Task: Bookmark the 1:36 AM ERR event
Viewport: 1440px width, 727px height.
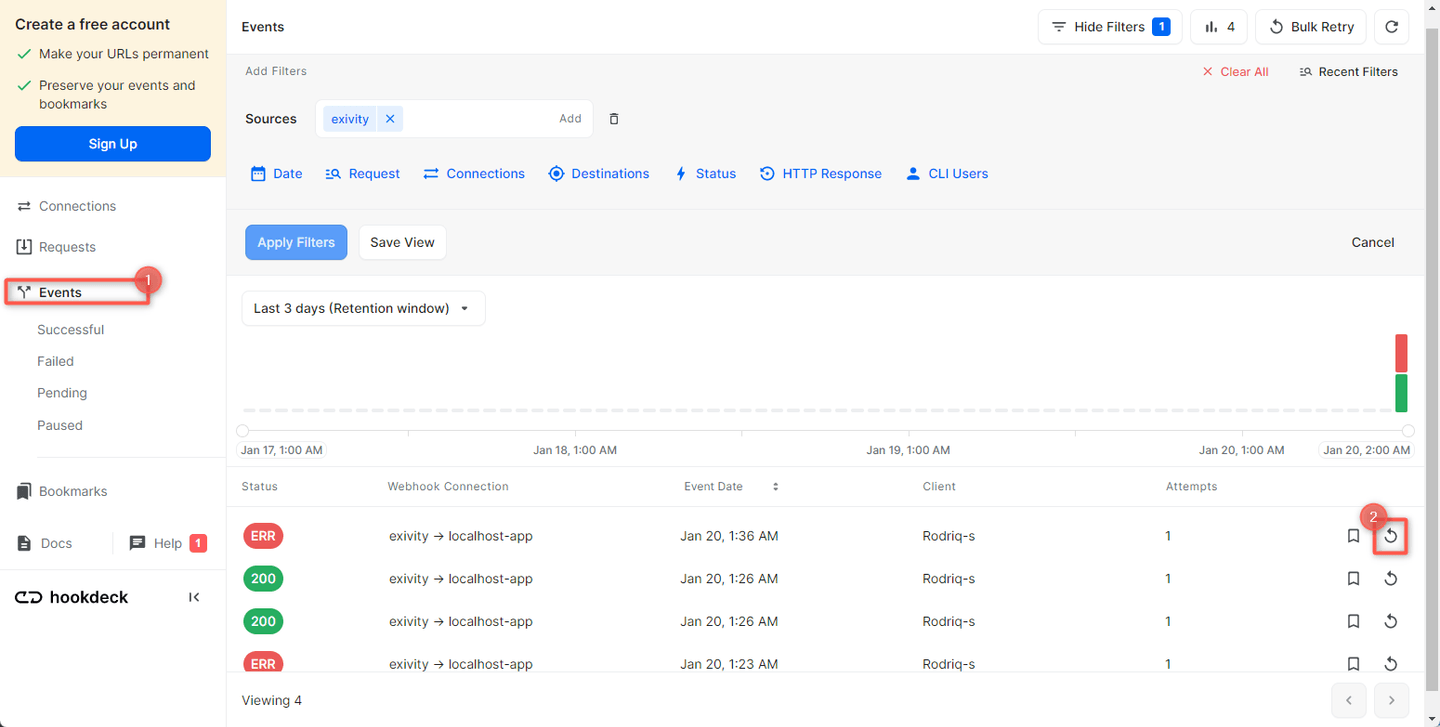Action: (x=1353, y=537)
